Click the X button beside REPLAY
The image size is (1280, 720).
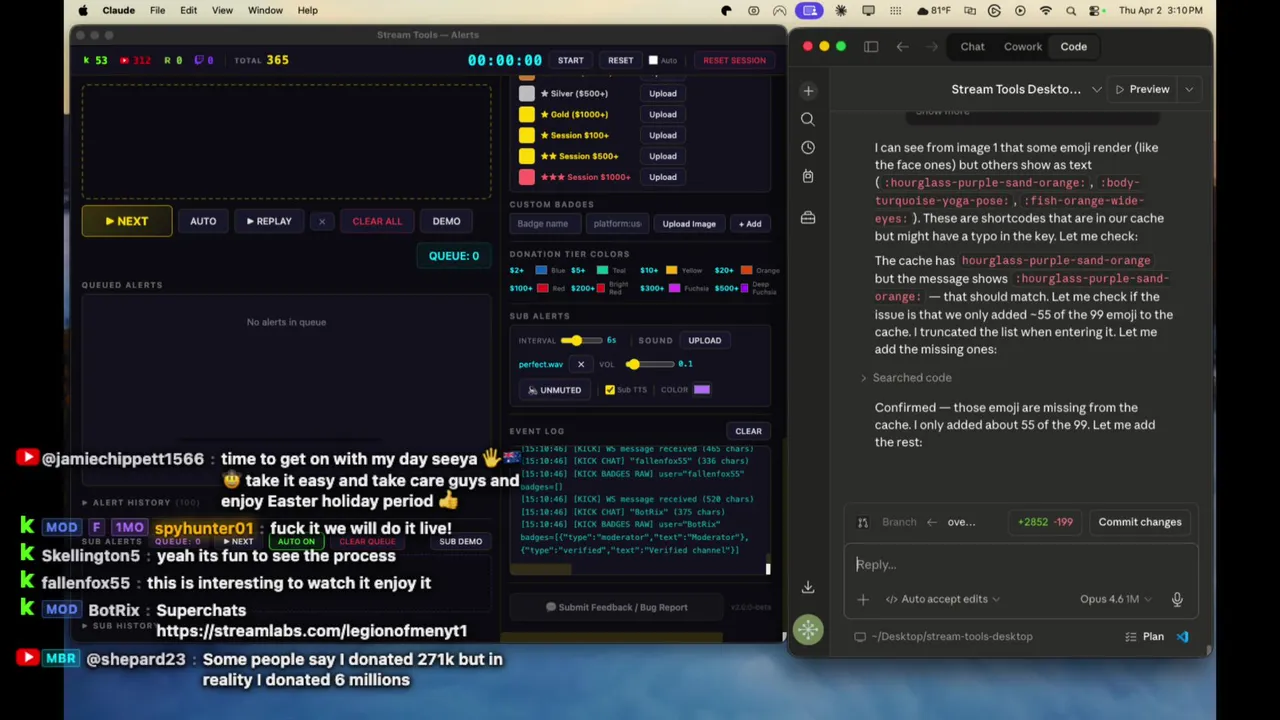pyautogui.click(x=321, y=221)
